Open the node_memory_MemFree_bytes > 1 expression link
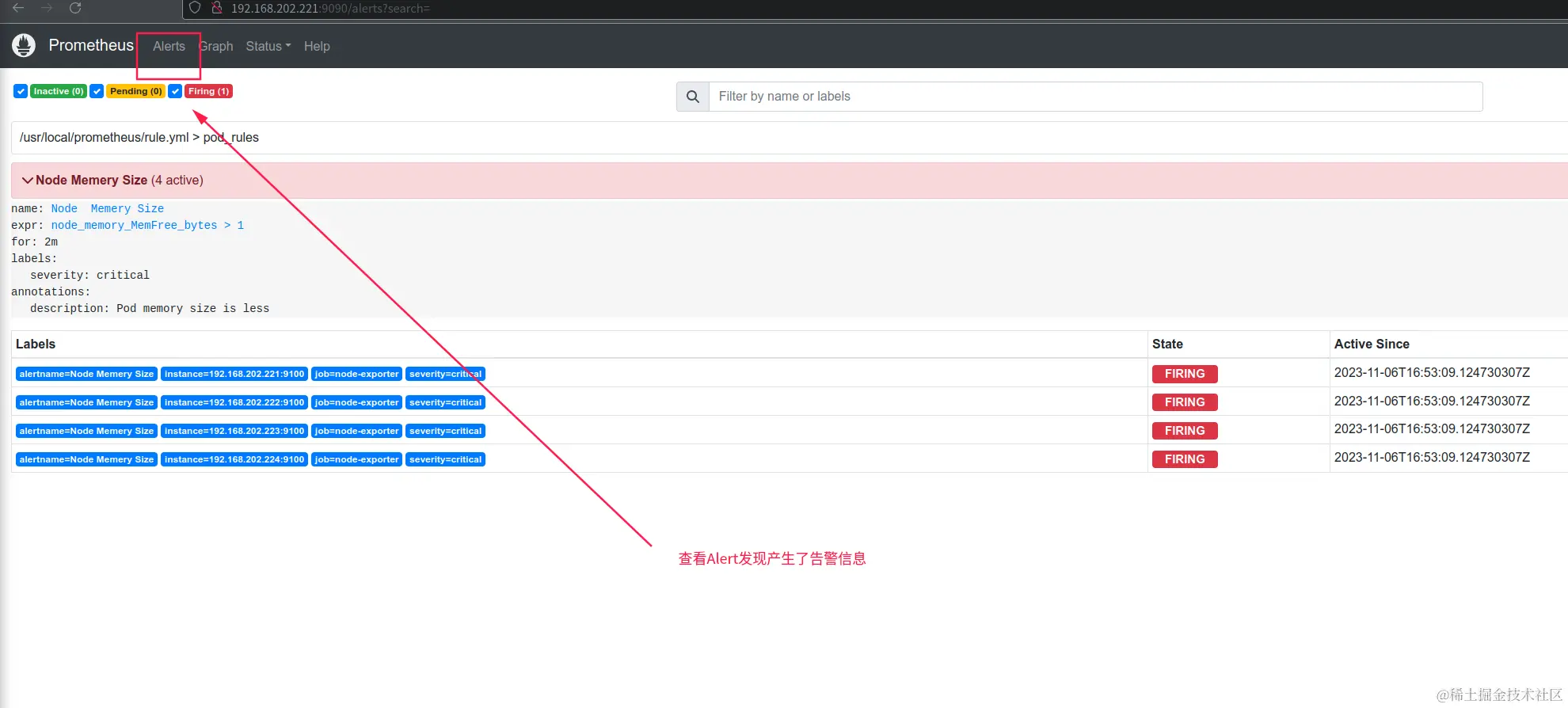This screenshot has height=708, width=1568. pos(147,226)
